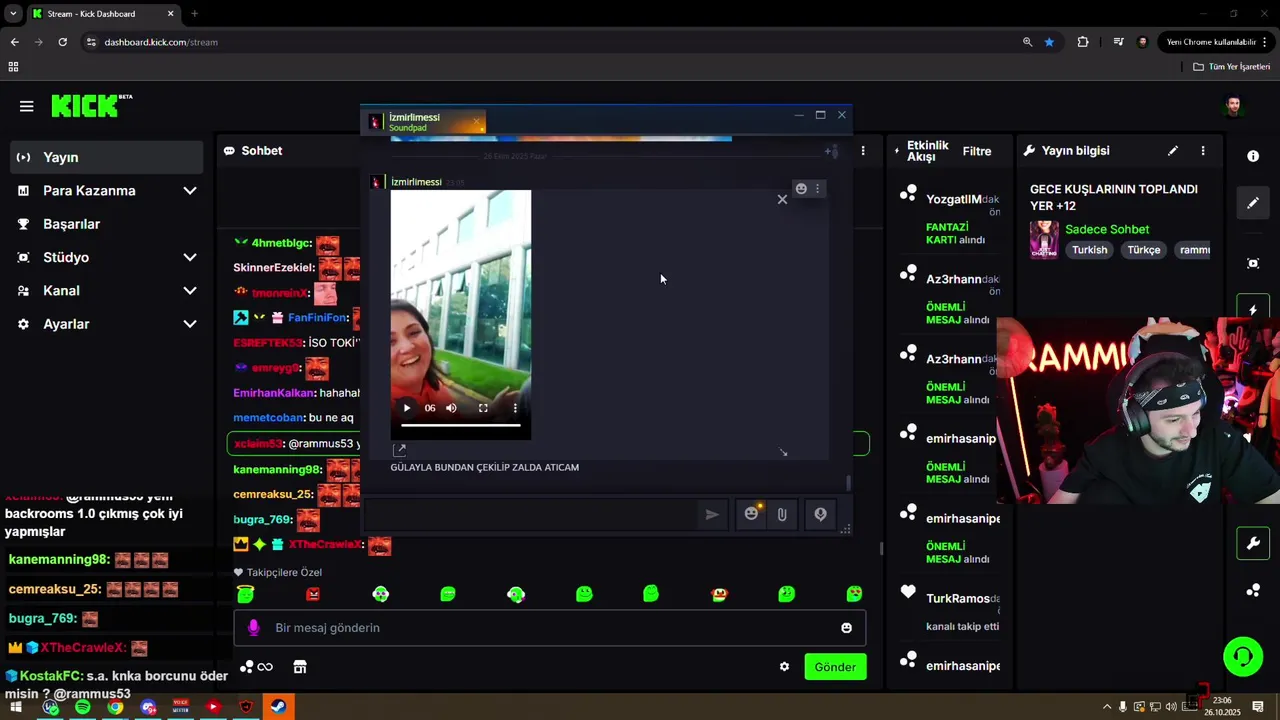Image resolution: width=1280 pixels, height=720 pixels.
Task: Open Windows notification center
Action: point(1258,707)
